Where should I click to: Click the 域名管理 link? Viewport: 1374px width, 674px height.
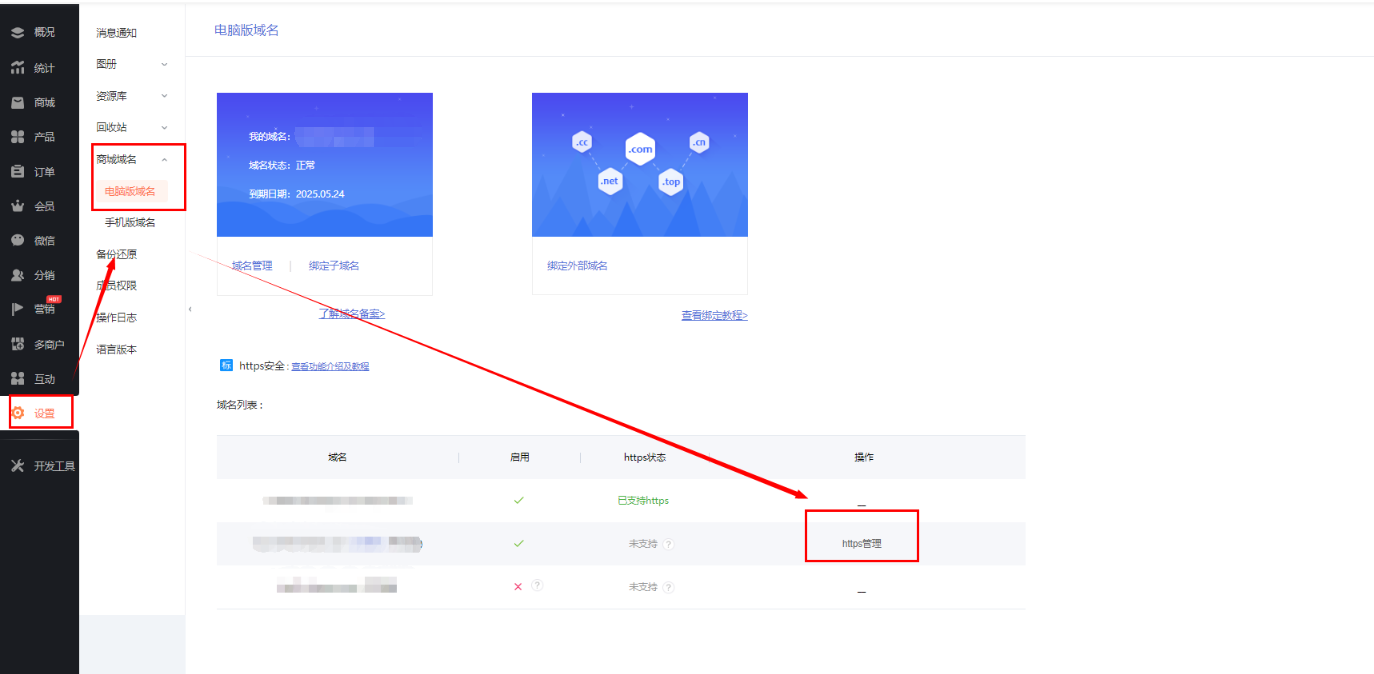252,266
